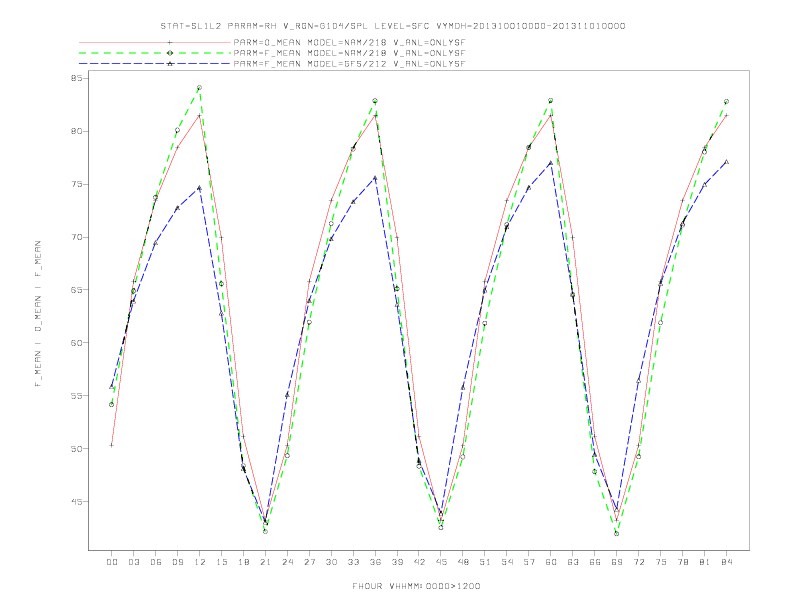Click the blue dashed line sample in legend
The height and width of the screenshot is (612, 792).
click(x=155, y=64)
